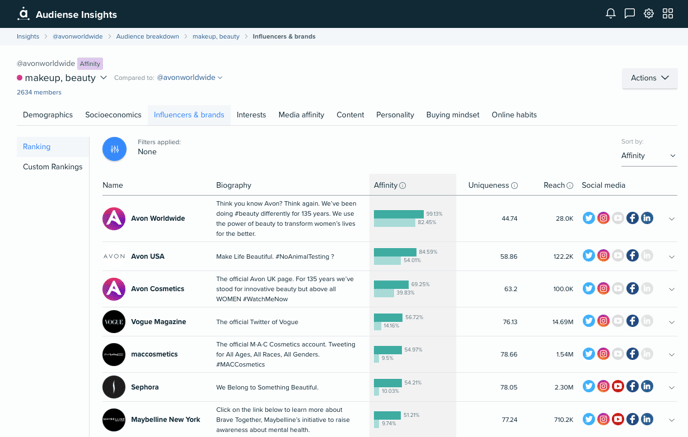Open Avon Cosmetics' Instagram icon
The width and height of the screenshot is (688, 437).
603,289
